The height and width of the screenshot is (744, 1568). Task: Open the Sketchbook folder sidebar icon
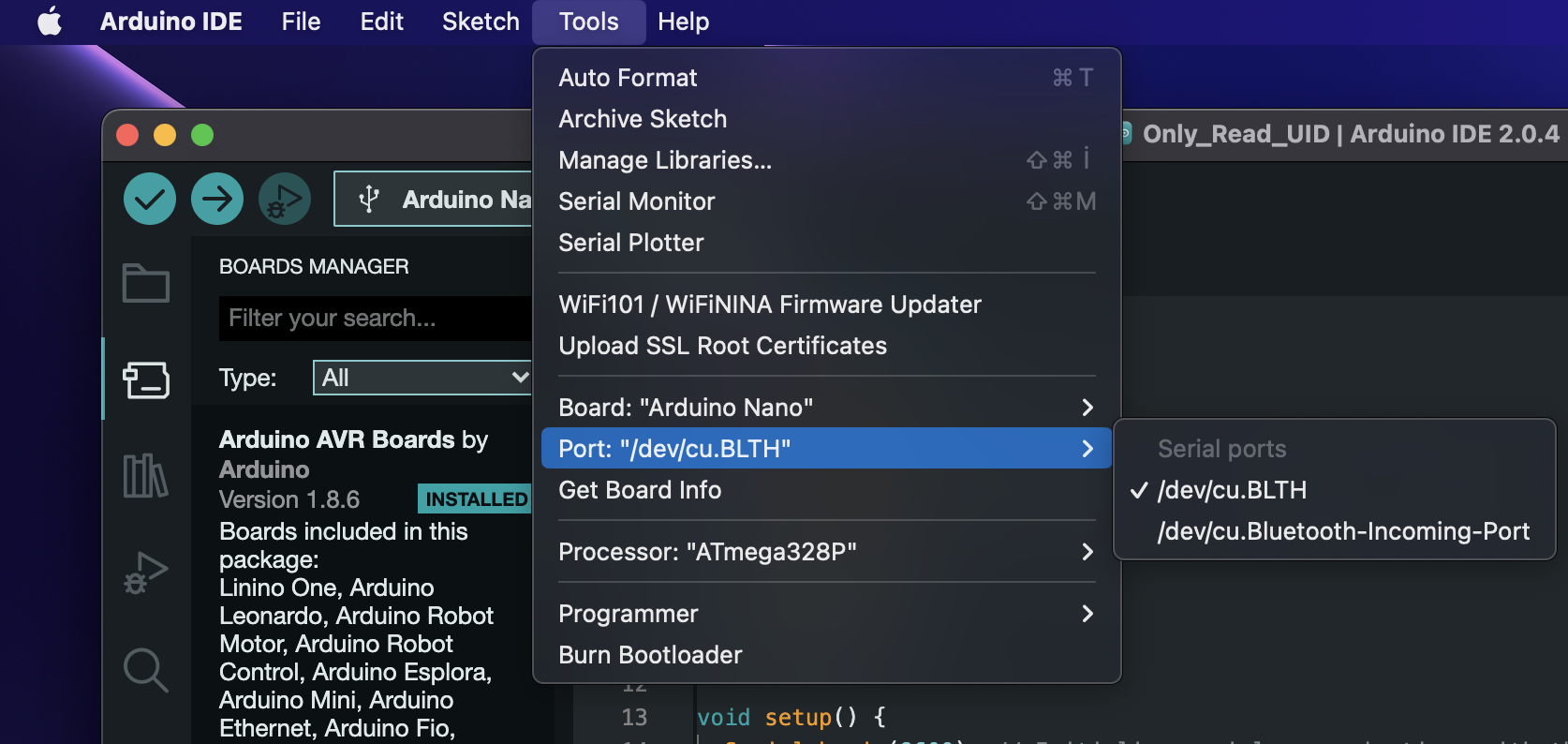(x=146, y=283)
